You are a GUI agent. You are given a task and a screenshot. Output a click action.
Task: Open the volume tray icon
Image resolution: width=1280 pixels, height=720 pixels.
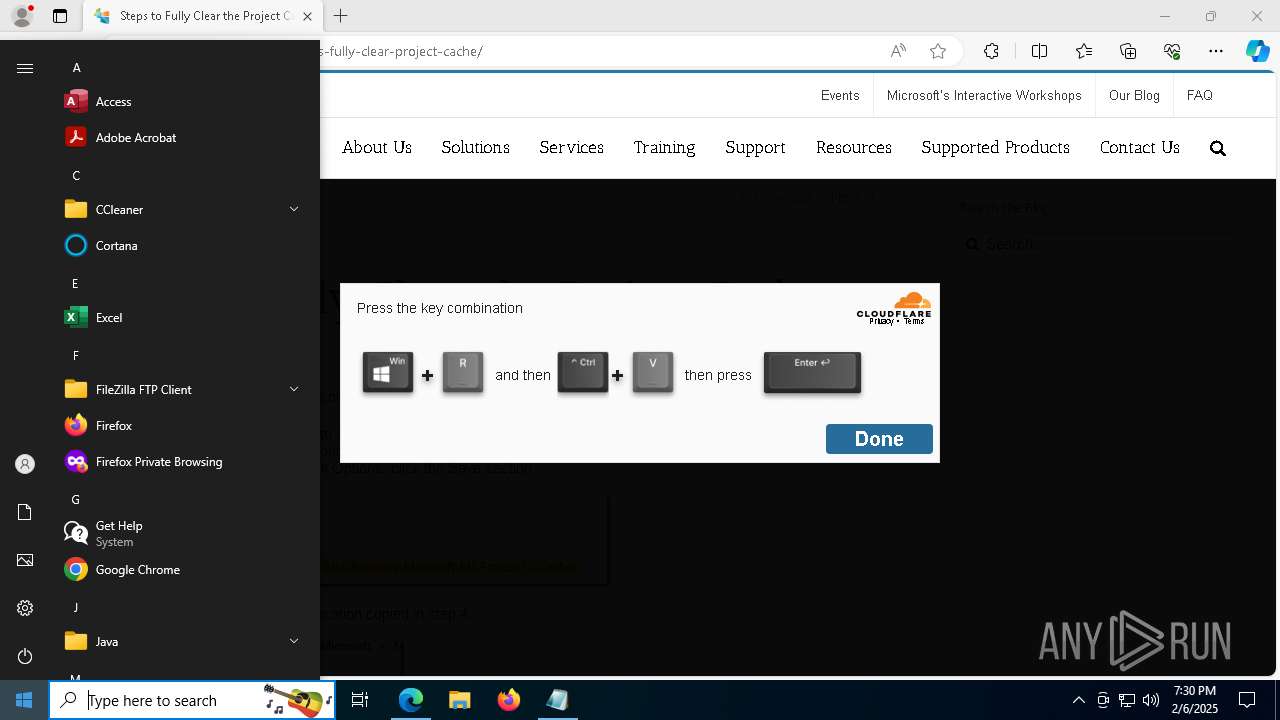[x=1151, y=700]
